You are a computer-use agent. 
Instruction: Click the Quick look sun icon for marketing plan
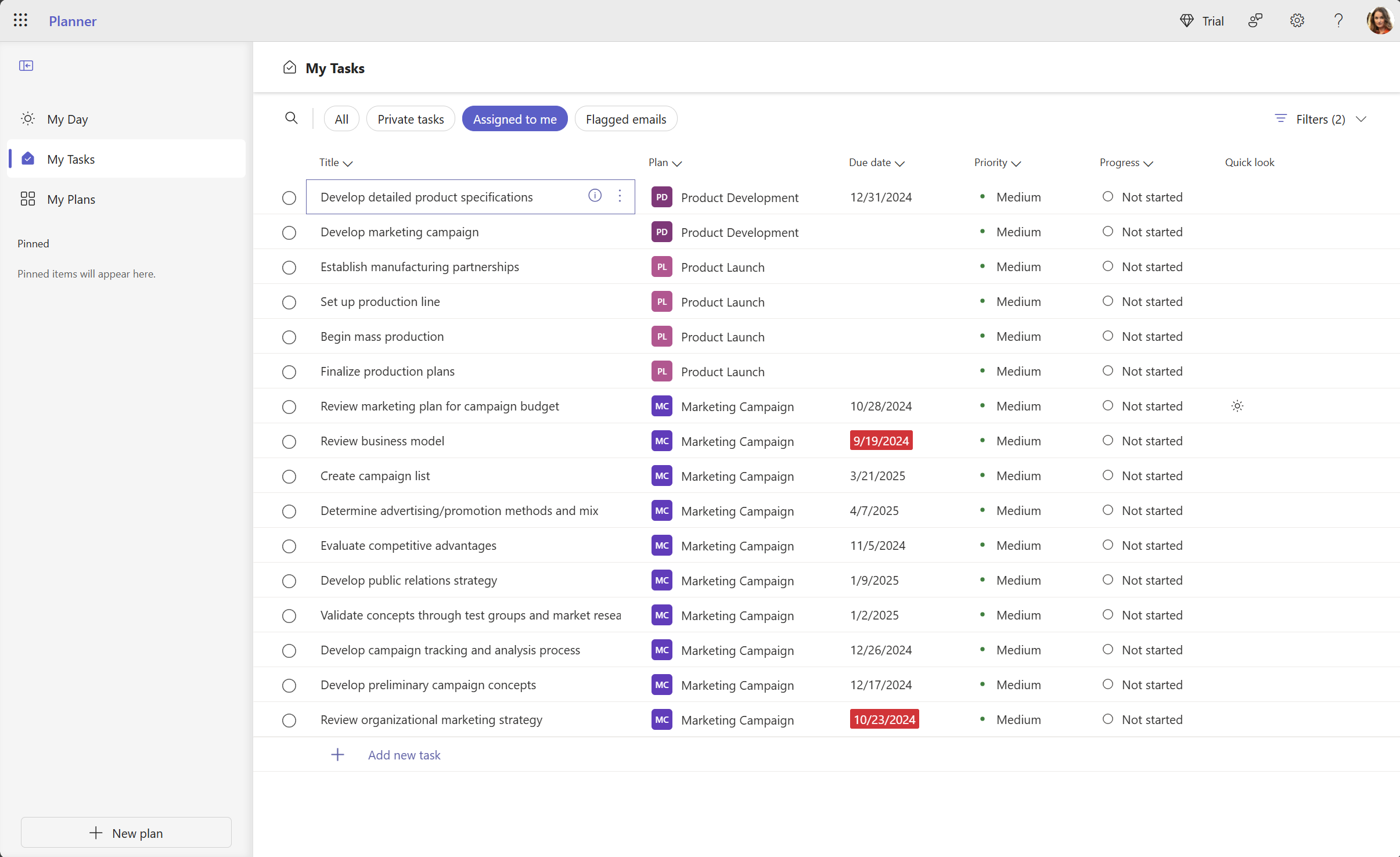[1237, 406]
